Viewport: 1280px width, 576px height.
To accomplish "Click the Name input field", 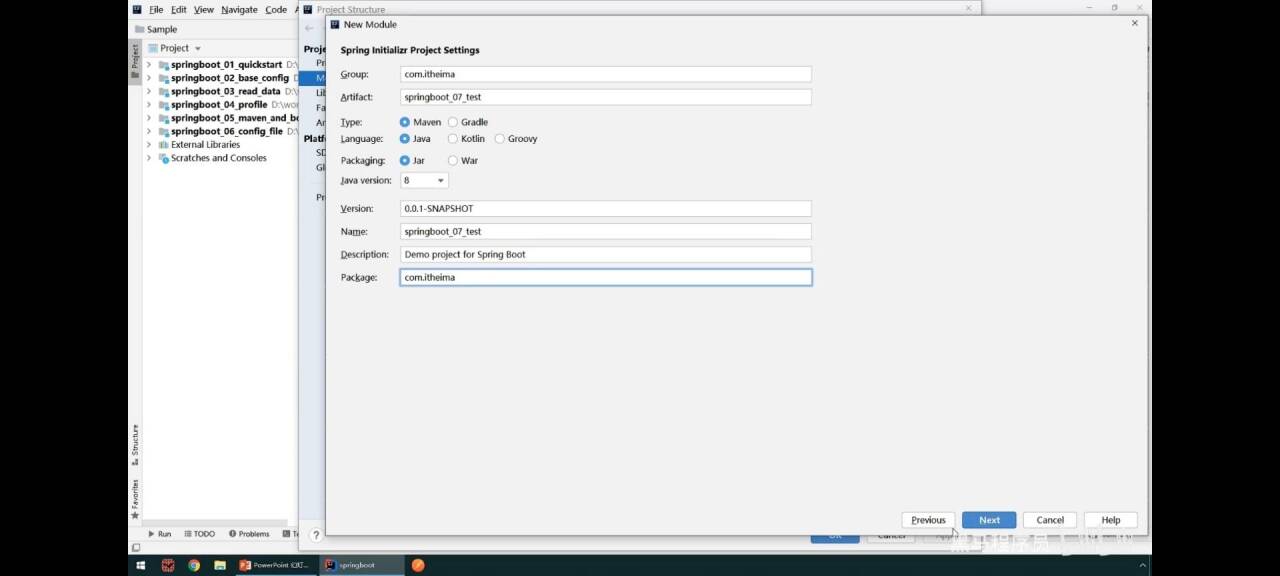I will point(605,231).
